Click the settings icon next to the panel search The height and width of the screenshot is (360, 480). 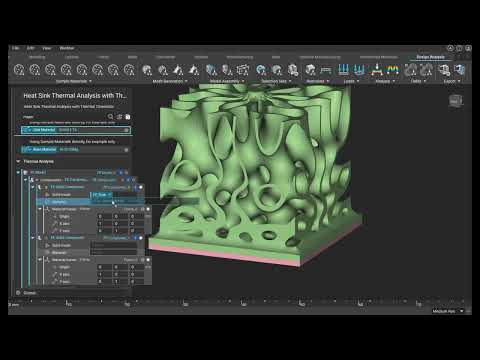(x=119, y=117)
